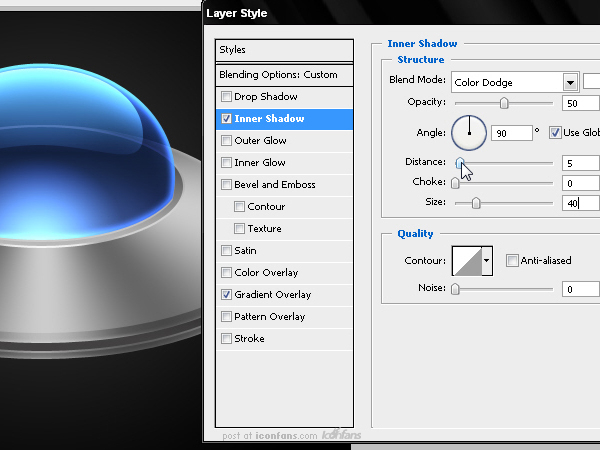Open the Blend Mode Color Dodge dropdown

click(x=515, y=82)
